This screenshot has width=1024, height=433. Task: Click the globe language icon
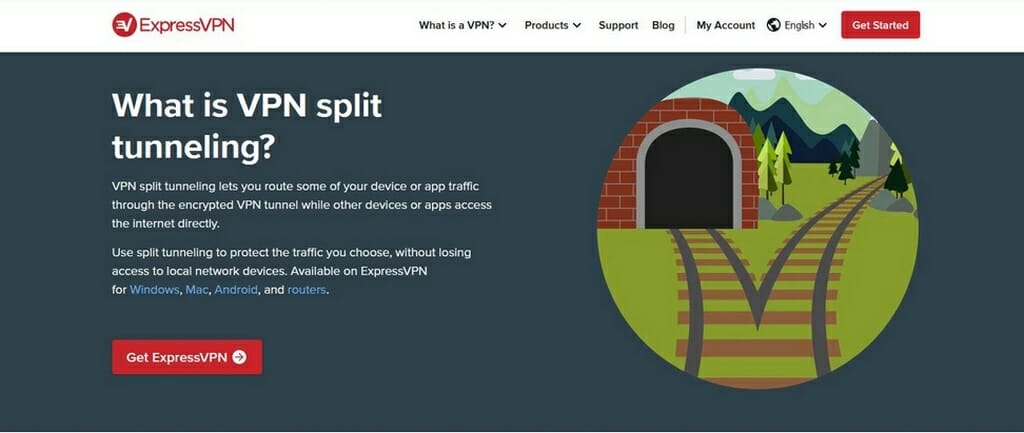pyautogui.click(x=774, y=25)
